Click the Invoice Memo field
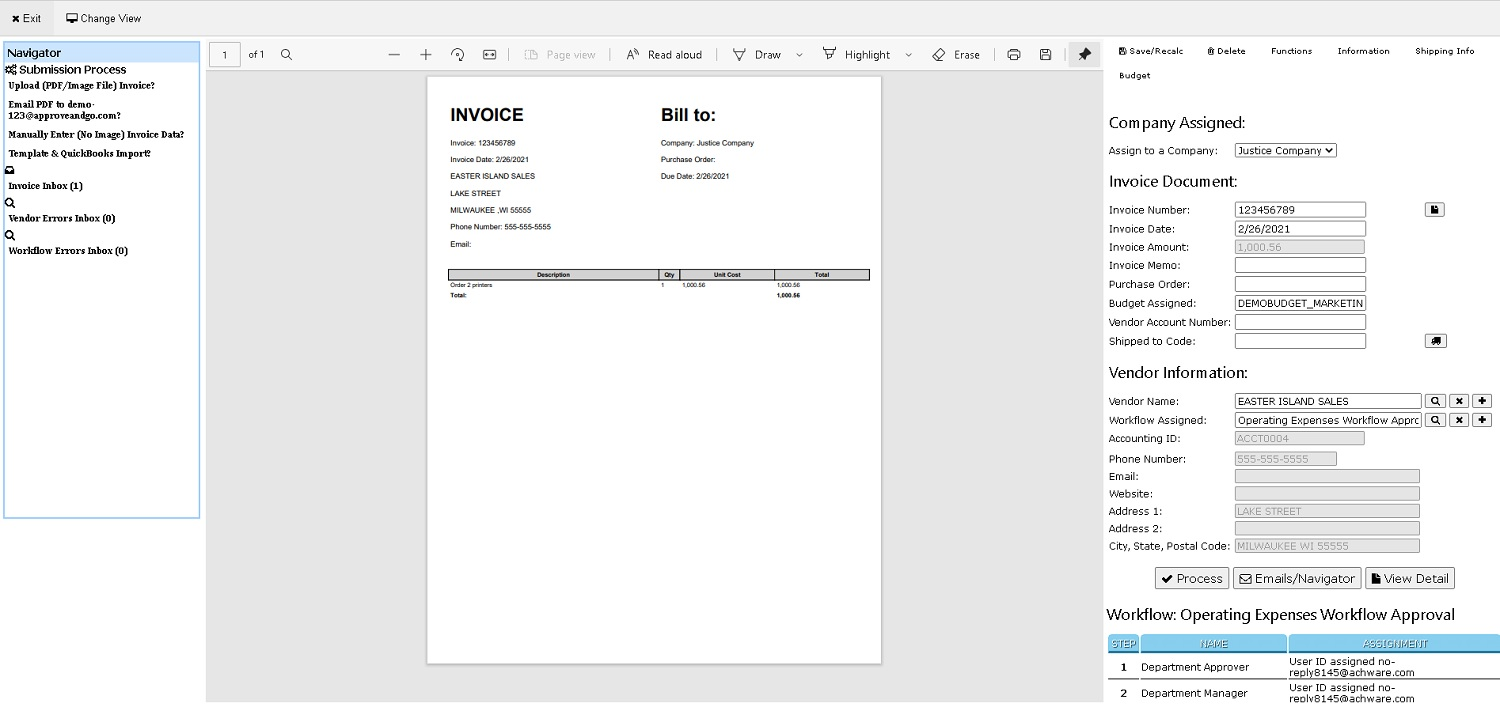The height and width of the screenshot is (704, 1500). 1300,266
